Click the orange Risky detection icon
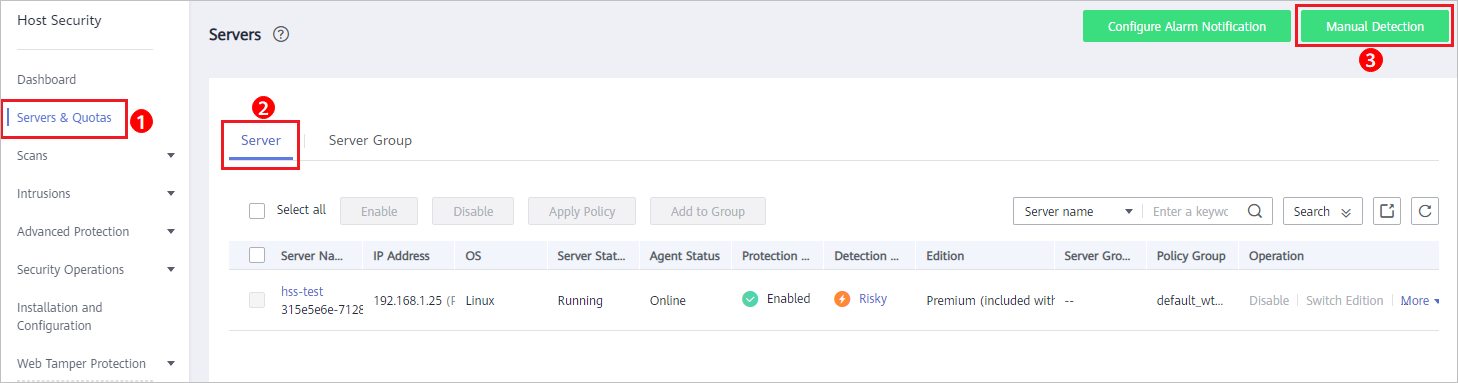 click(x=842, y=299)
